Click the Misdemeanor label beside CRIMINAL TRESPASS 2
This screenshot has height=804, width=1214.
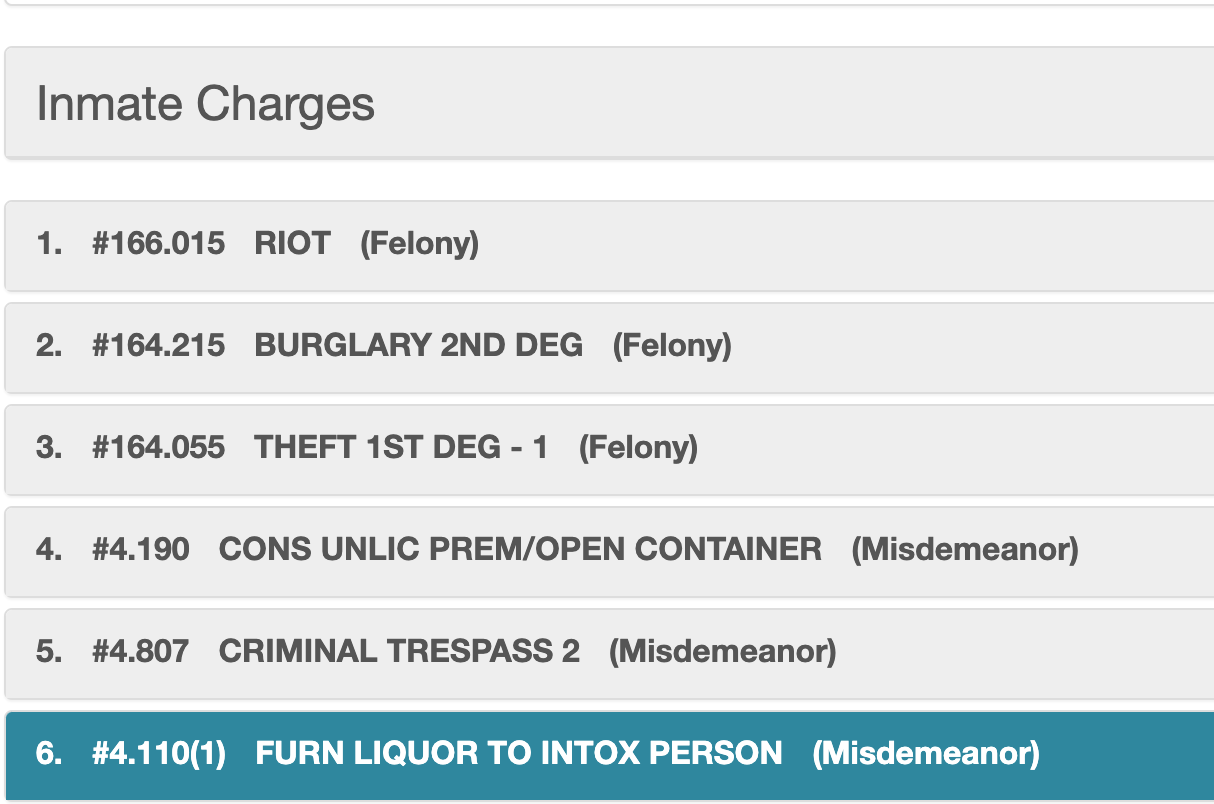(723, 652)
